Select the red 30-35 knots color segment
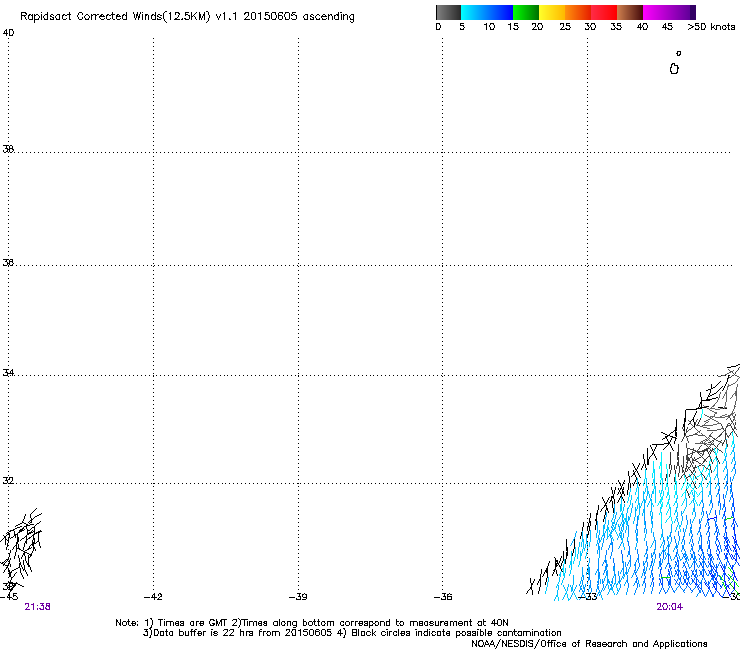This screenshot has width=740, height=650. click(x=604, y=12)
